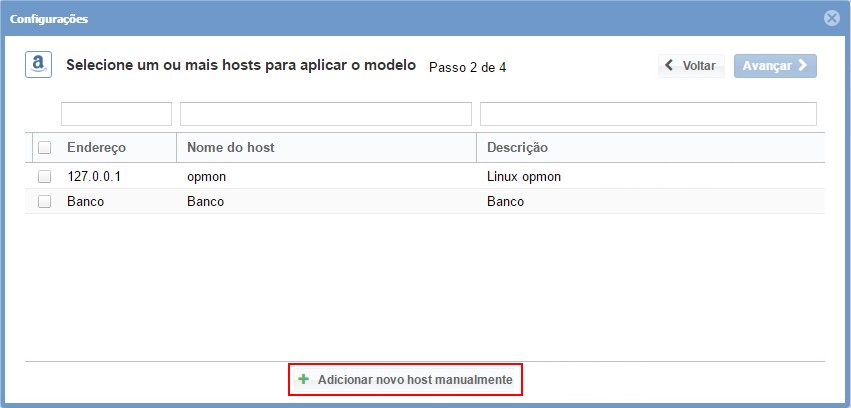Click Banco in the Descrição column
Screen dimensions: 851x408
coord(505,201)
